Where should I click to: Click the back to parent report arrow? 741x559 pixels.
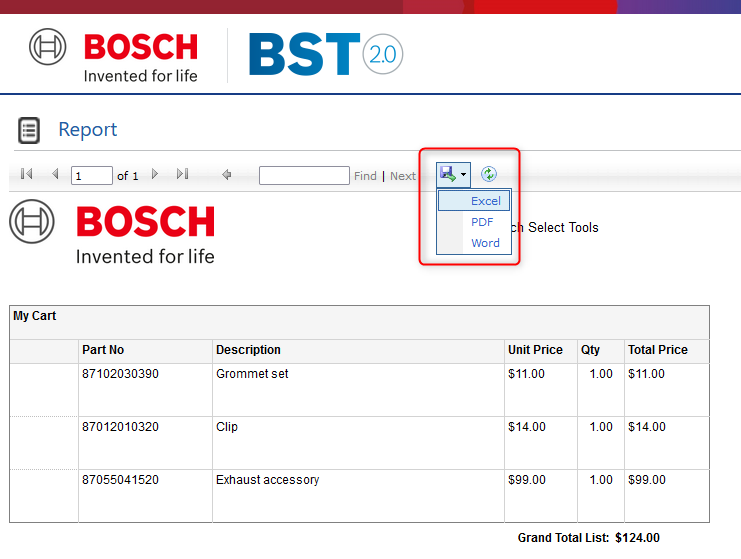click(x=227, y=175)
